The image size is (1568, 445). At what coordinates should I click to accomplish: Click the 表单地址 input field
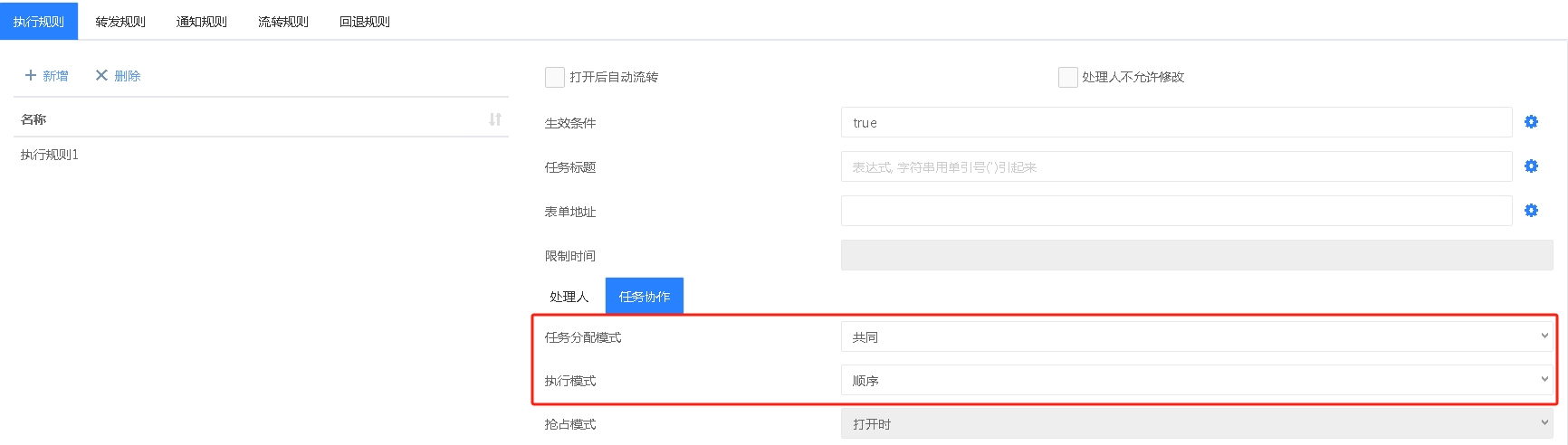point(1176,212)
